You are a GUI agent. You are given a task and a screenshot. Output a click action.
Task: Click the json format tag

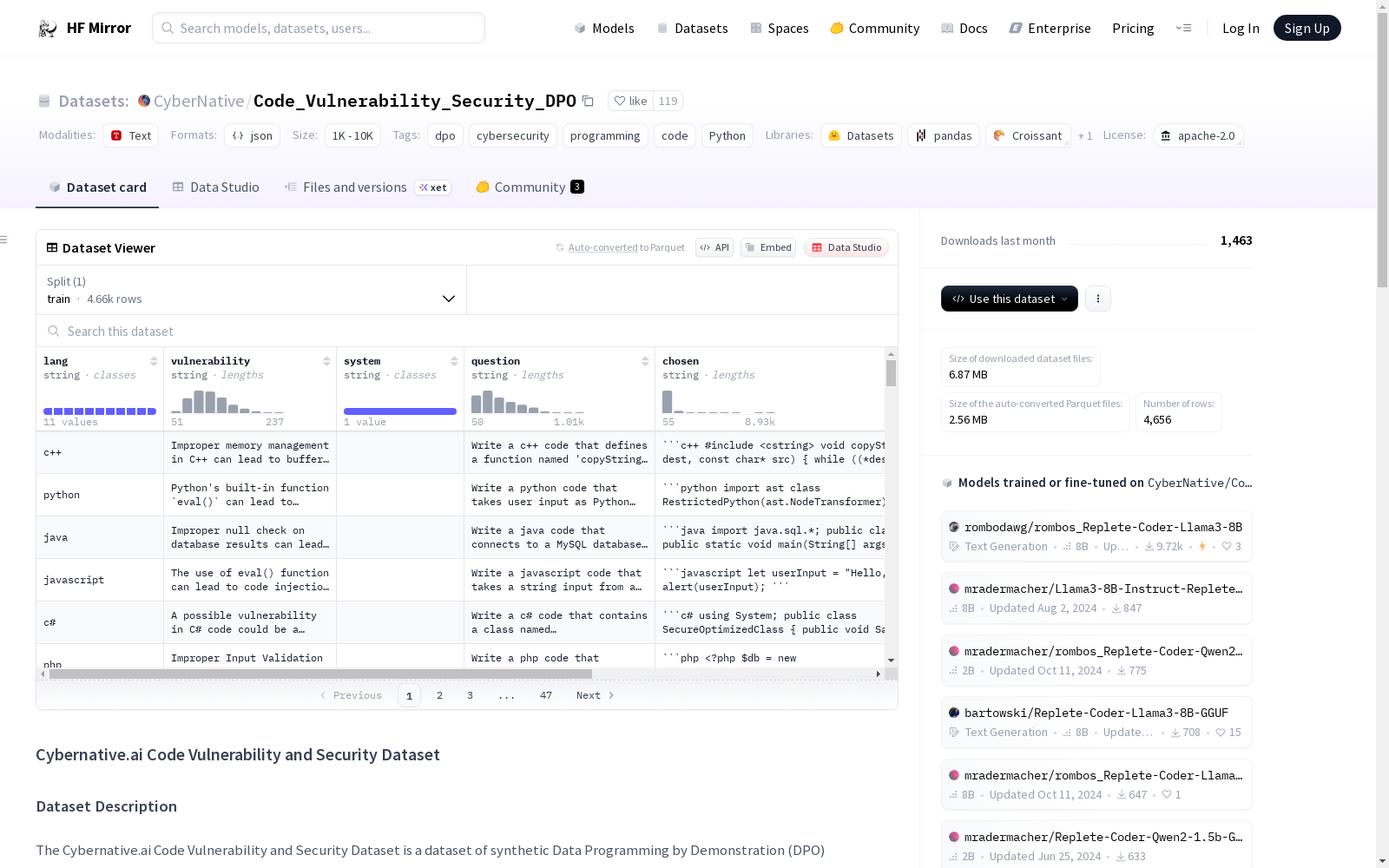pos(253,135)
